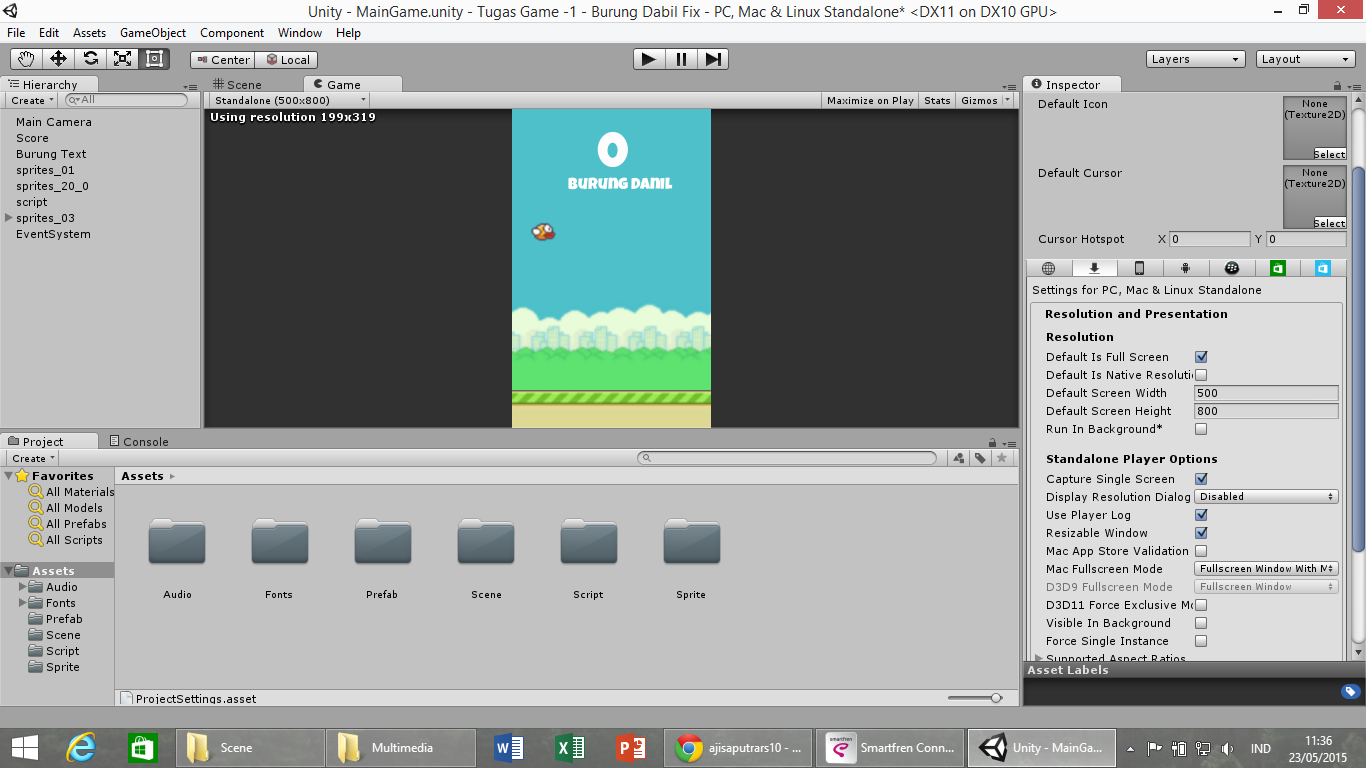Click Select under Default Icon
The height and width of the screenshot is (768, 1366).
pos(1329,154)
